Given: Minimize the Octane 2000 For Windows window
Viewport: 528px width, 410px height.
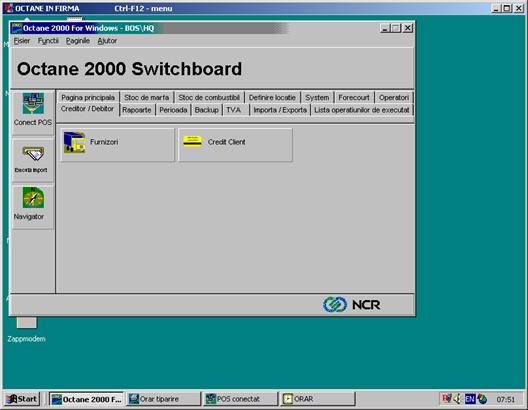Looking at the screenshot, I should pyautogui.click(x=385, y=28).
